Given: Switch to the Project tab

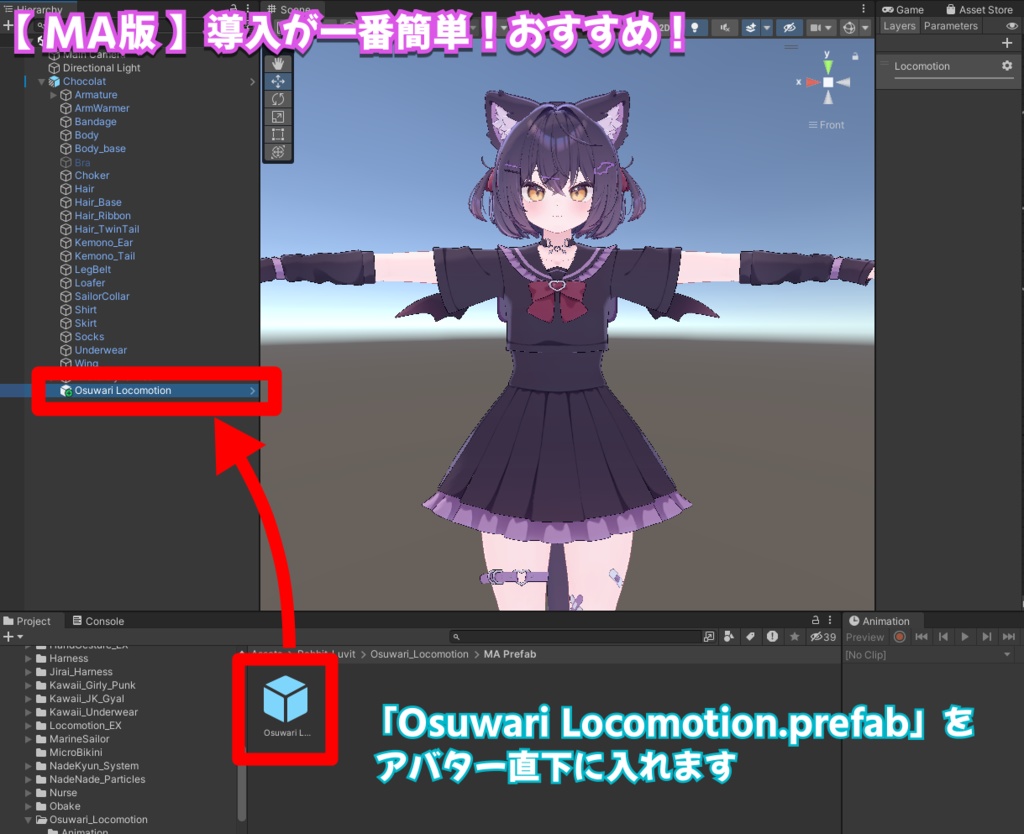Looking at the screenshot, I should click(x=27, y=621).
